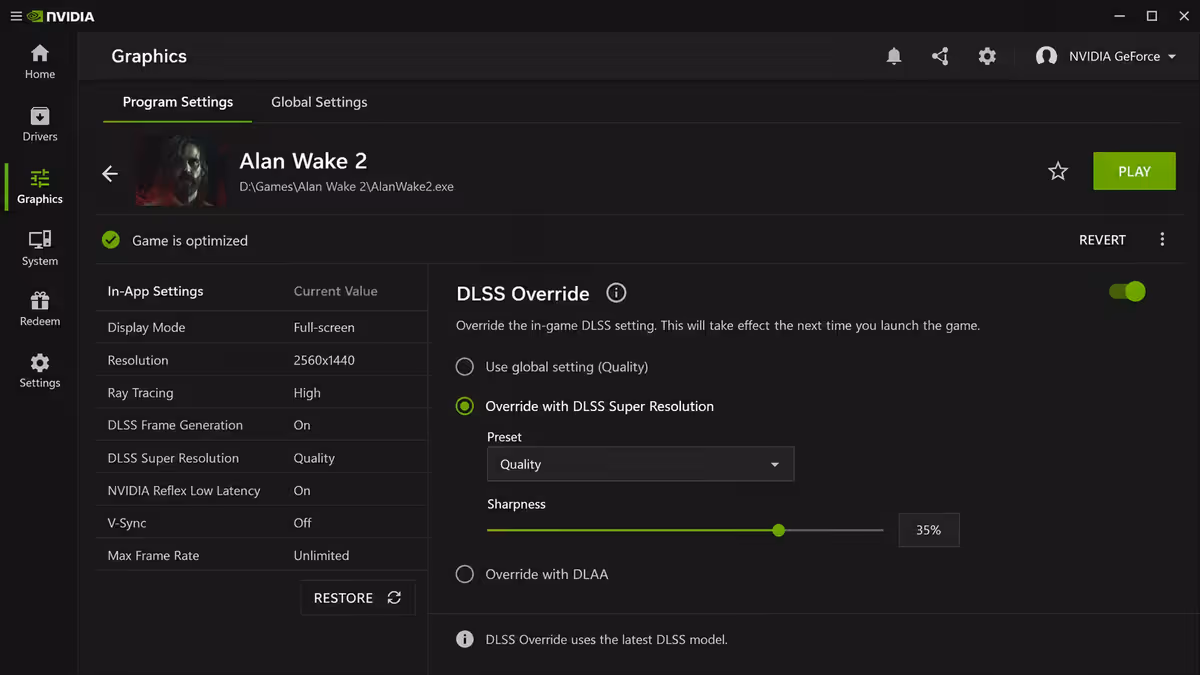
Task: Select Override with DLAA option
Action: click(465, 574)
